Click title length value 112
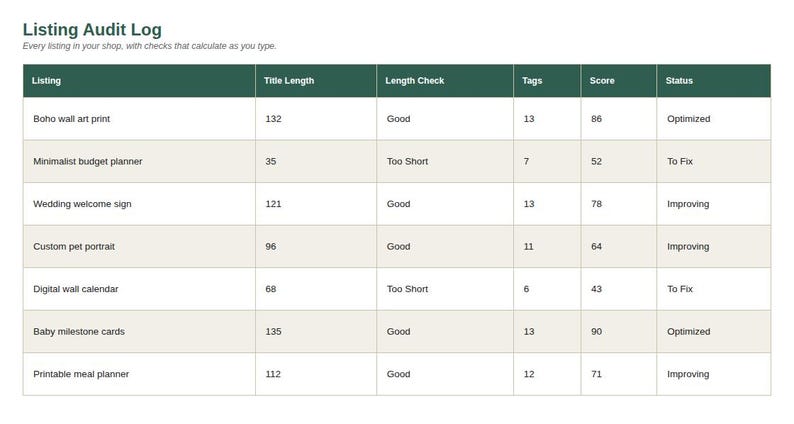Screen dimensions: 794x424 273,374
